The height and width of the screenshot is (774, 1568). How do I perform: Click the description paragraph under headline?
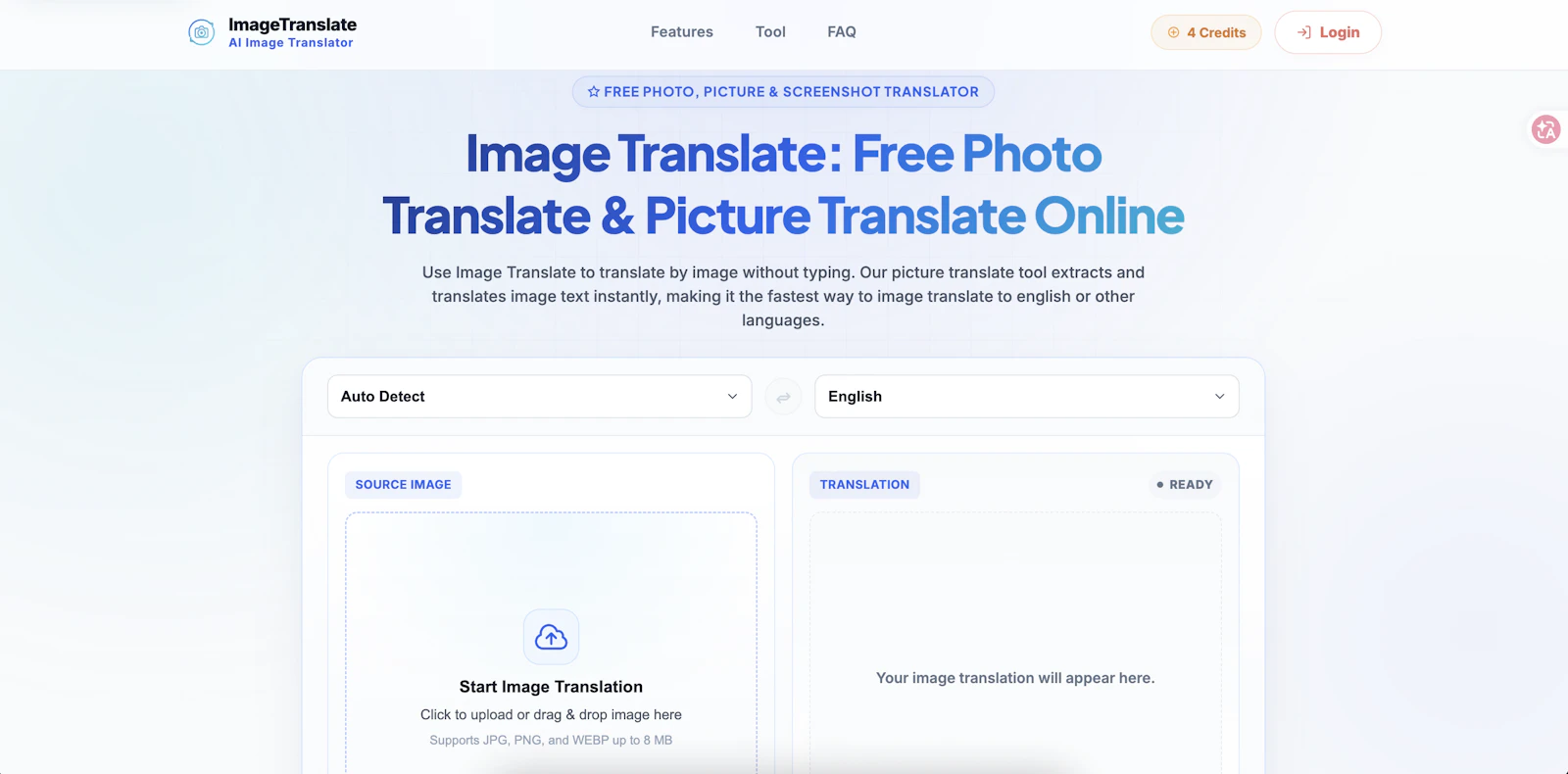[783, 296]
